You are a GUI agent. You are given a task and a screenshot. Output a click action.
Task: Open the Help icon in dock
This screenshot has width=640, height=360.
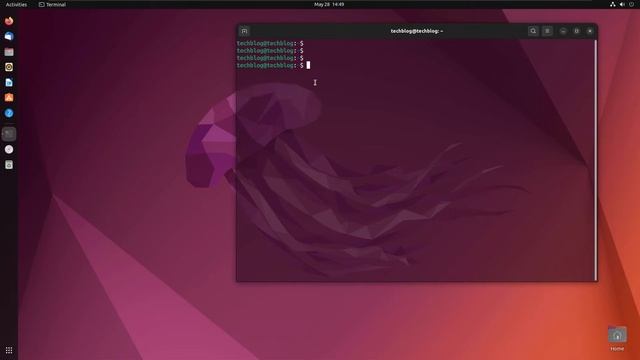pyautogui.click(x=9, y=113)
